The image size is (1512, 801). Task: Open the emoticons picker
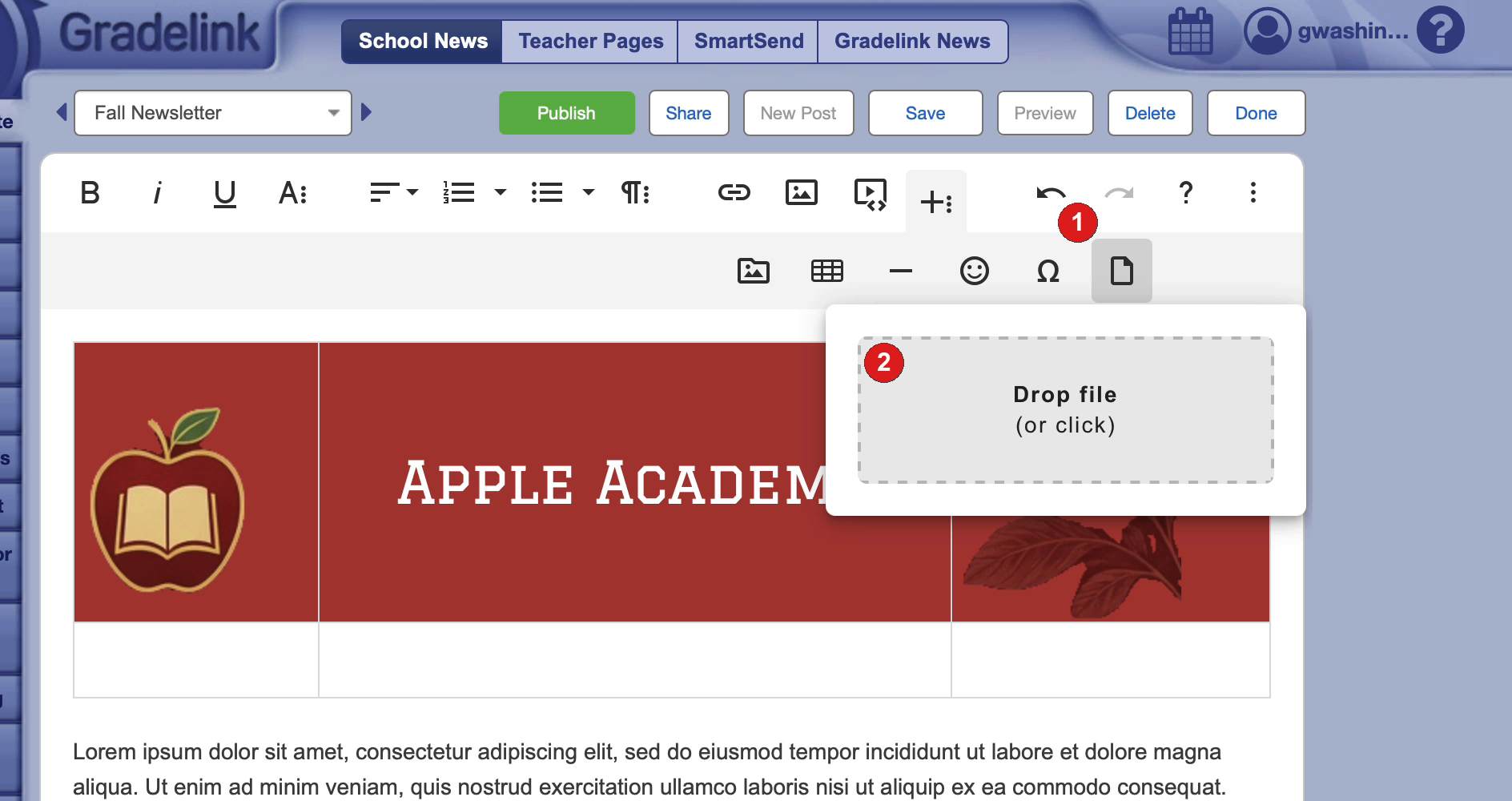click(975, 271)
